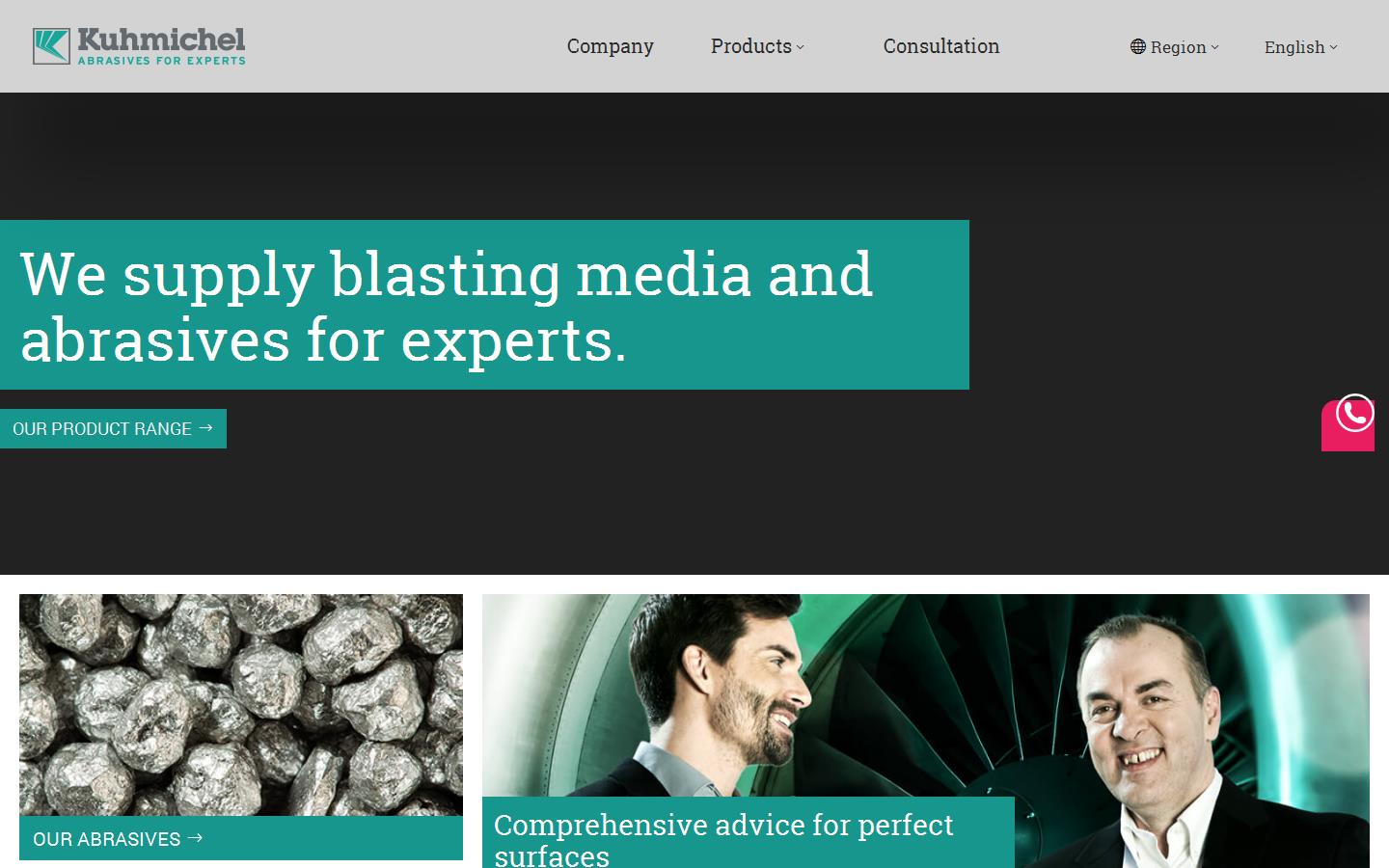Open the English language selector
Screen dimensions: 1389x868
click(x=1301, y=46)
